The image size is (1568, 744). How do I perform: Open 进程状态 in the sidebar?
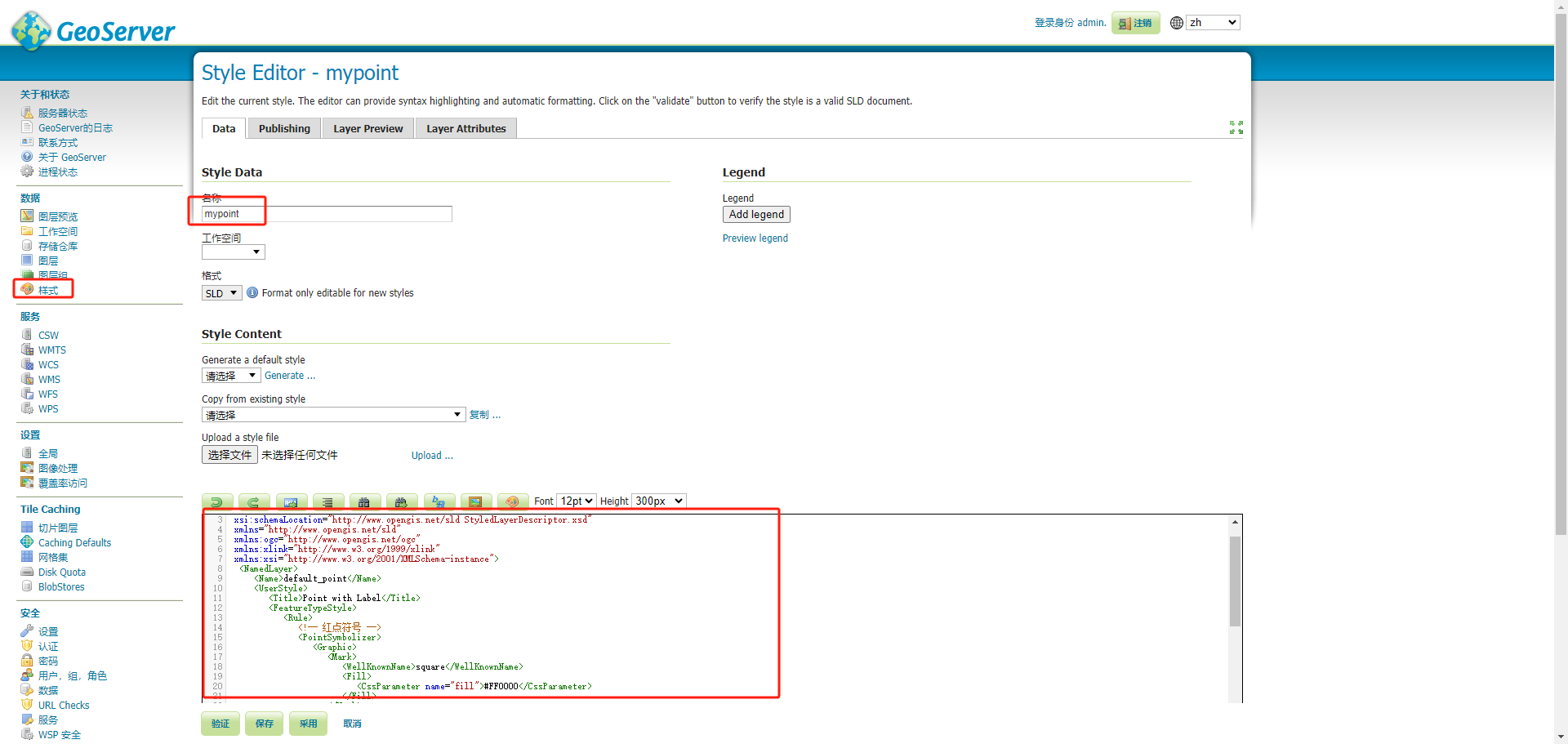(x=58, y=172)
